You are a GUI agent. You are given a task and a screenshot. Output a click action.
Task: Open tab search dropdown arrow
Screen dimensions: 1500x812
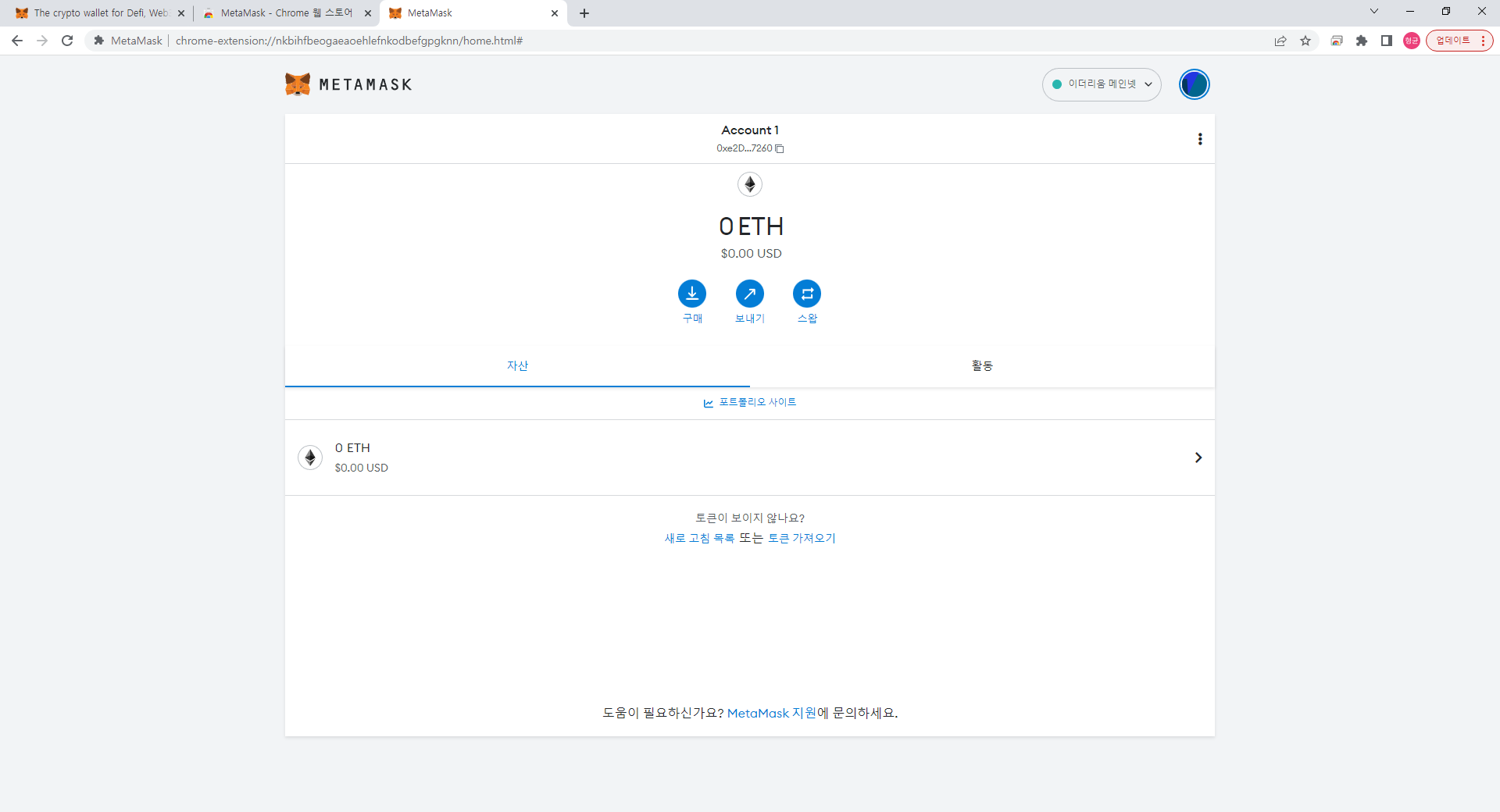pos(1374,11)
